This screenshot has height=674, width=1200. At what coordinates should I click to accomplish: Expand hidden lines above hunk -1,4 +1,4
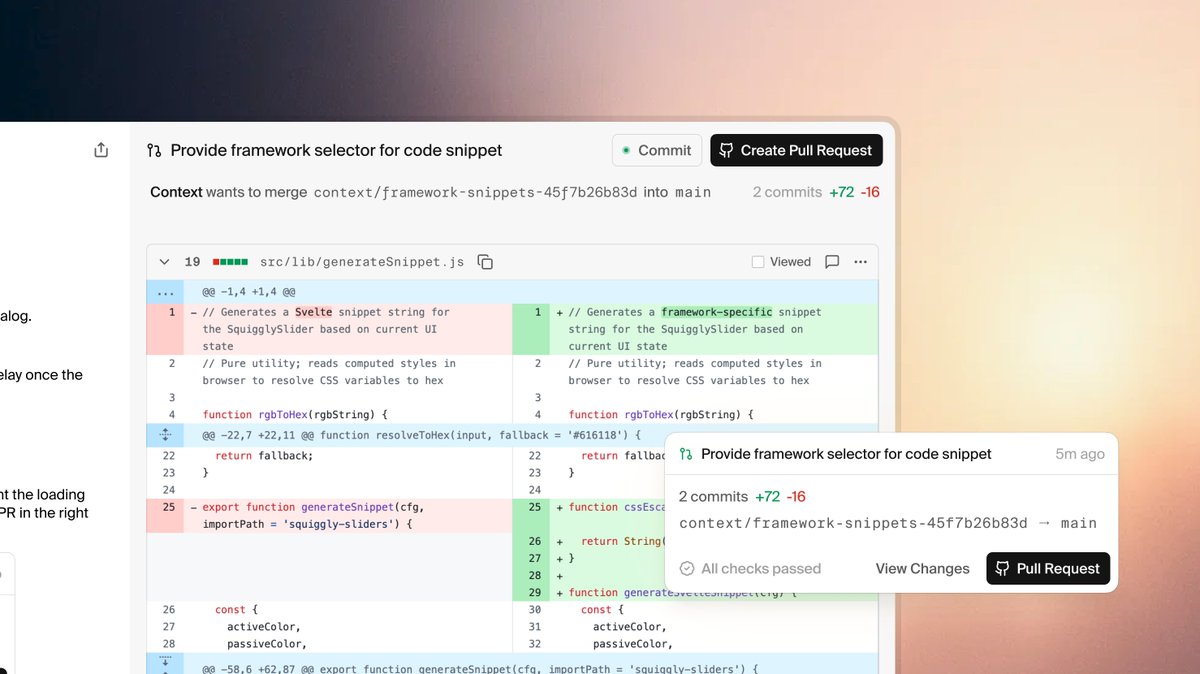[x=165, y=292]
